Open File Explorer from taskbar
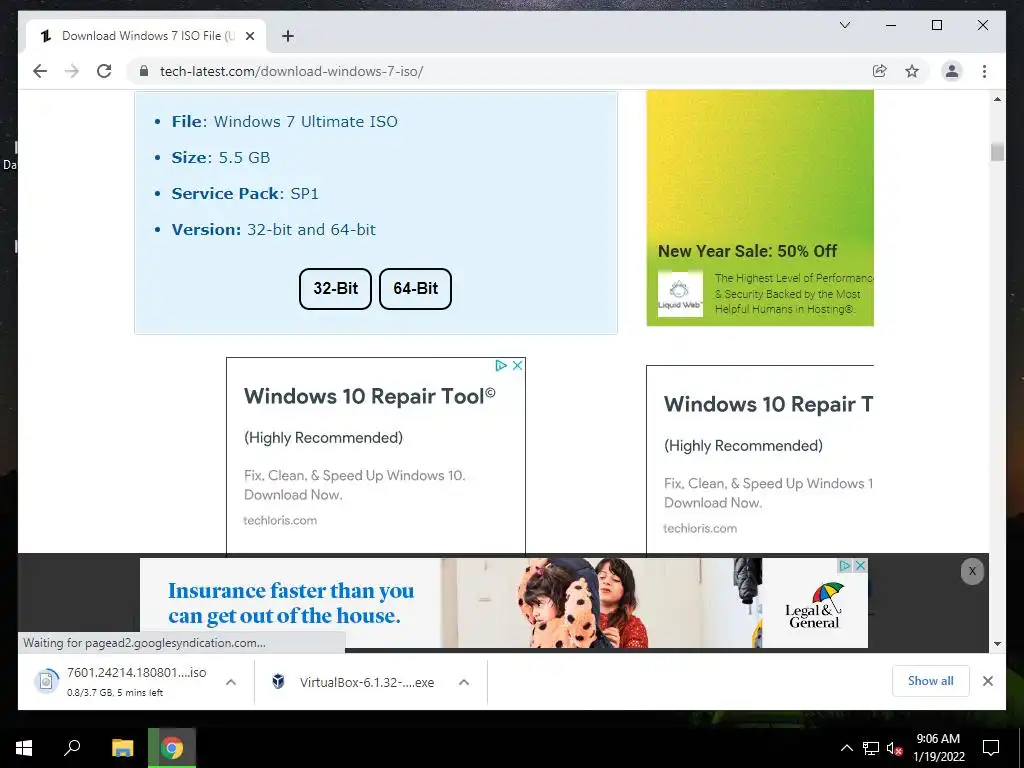The width and height of the screenshot is (1024, 768). tap(122, 748)
